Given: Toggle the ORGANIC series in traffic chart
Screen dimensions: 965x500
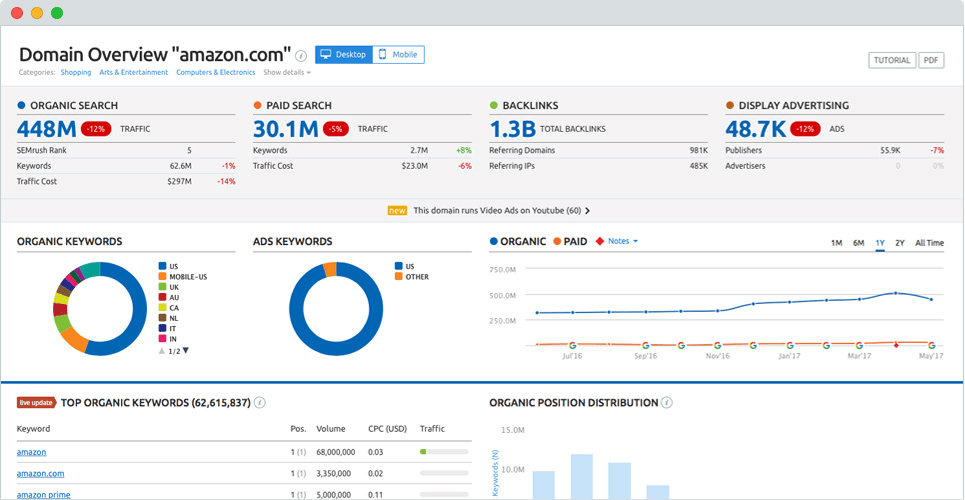Looking at the screenshot, I should (518, 241).
